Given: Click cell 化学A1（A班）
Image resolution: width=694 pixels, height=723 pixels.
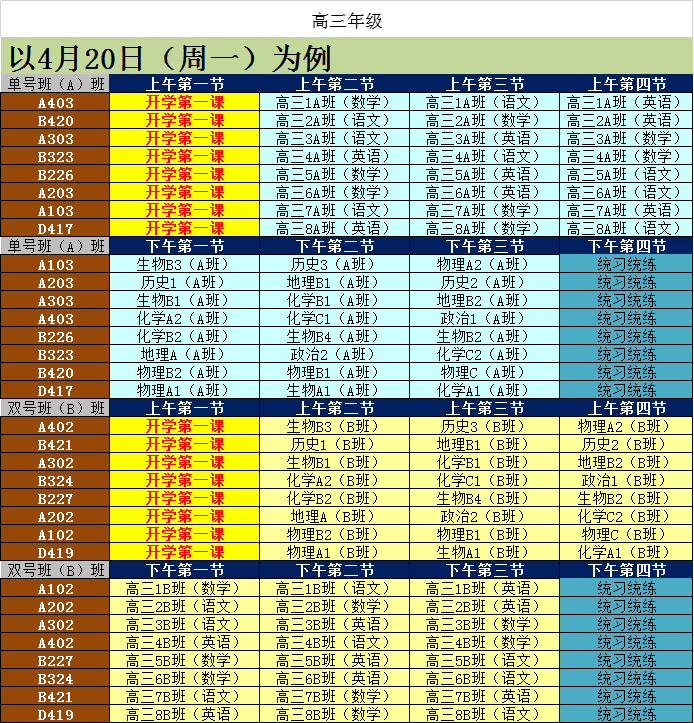Looking at the screenshot, I should point(485,390).
